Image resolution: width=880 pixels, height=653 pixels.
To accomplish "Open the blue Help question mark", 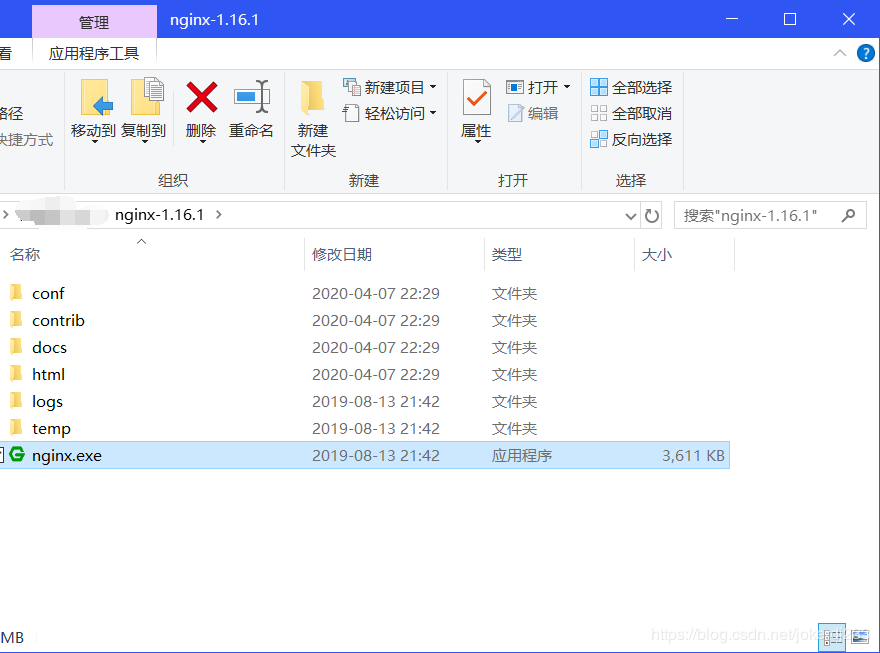I will coord(865,53).
